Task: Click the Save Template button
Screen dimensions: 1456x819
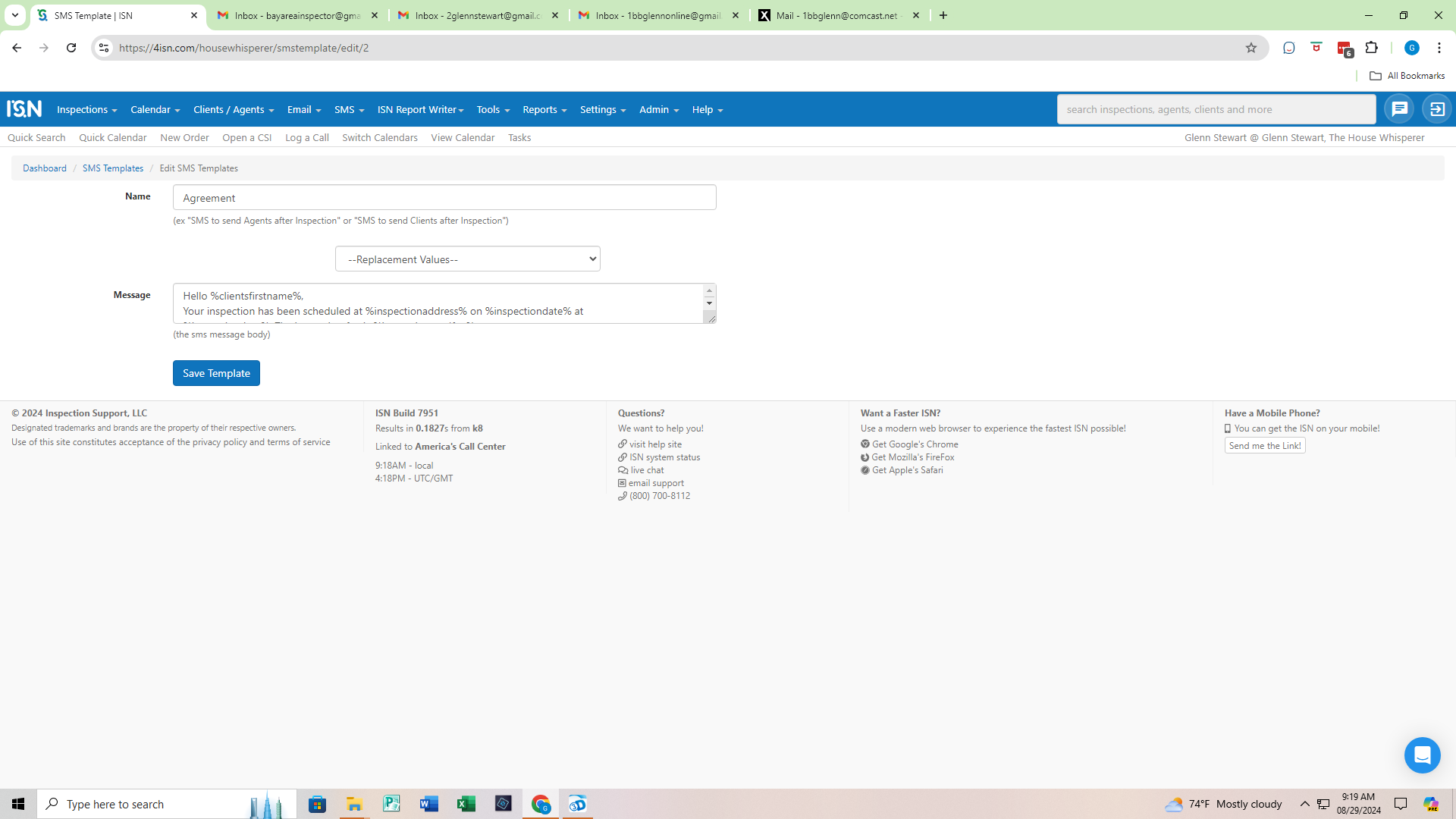Action: [216, 373]
